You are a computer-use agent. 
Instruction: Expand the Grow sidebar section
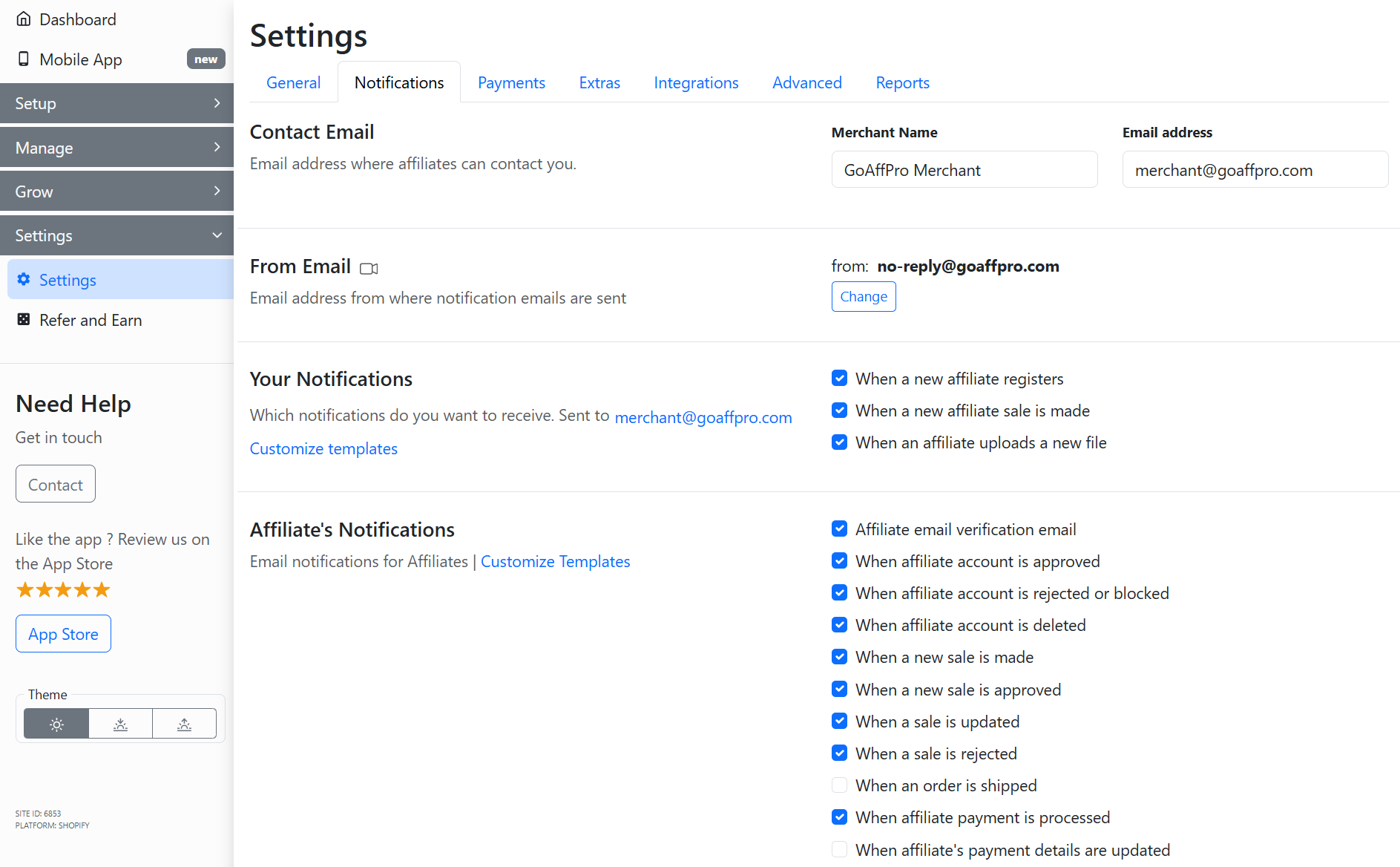(x=116, y=192)
